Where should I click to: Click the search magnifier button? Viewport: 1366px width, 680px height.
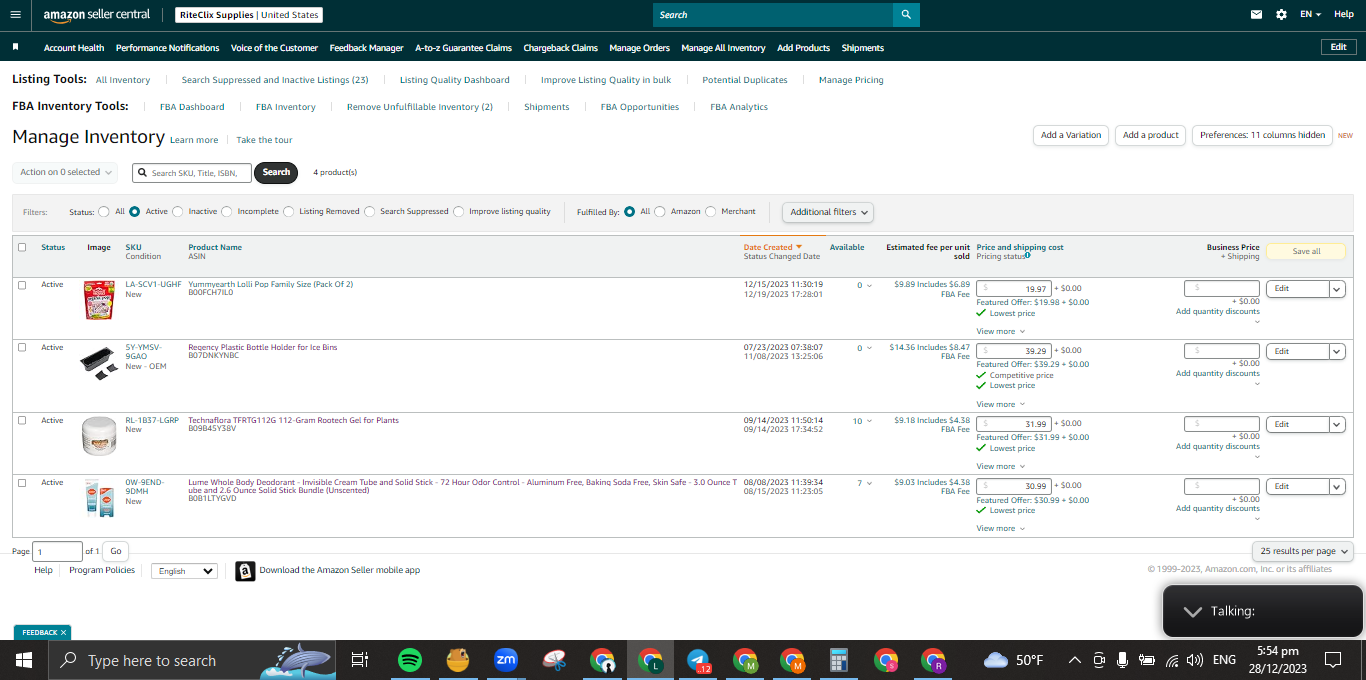(x=906, y=15)
